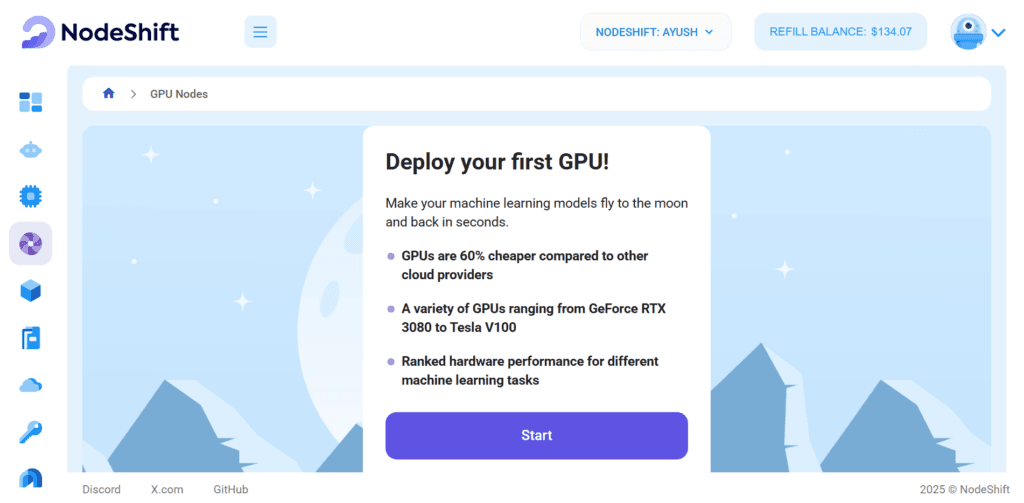The width and height of the screenshot is (1024, 503).
Task: Click the robot face icon in sidebar
Action: coord(30,150)
